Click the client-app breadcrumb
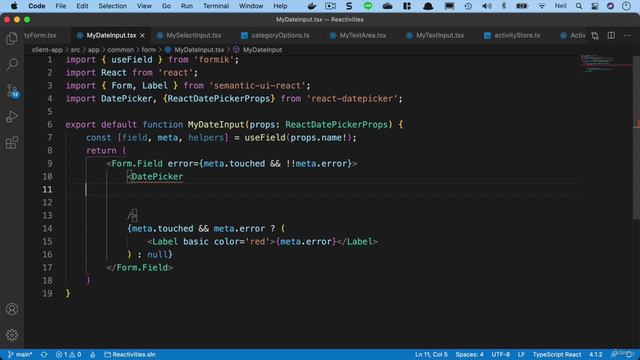Screen dimensions: 640x360 (47, 50)
